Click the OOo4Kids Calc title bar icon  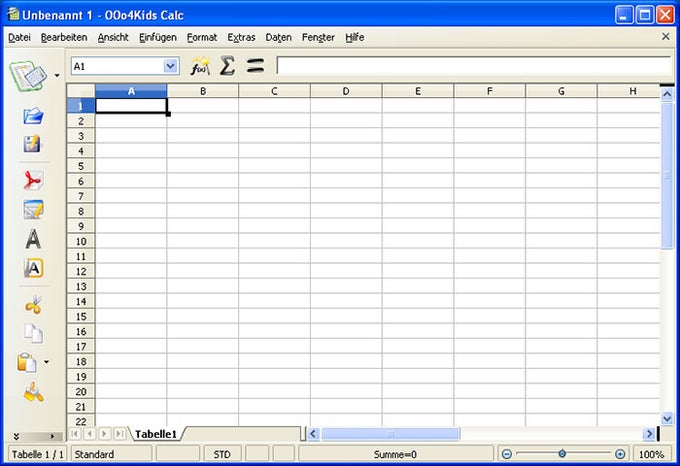pos(13,14)
